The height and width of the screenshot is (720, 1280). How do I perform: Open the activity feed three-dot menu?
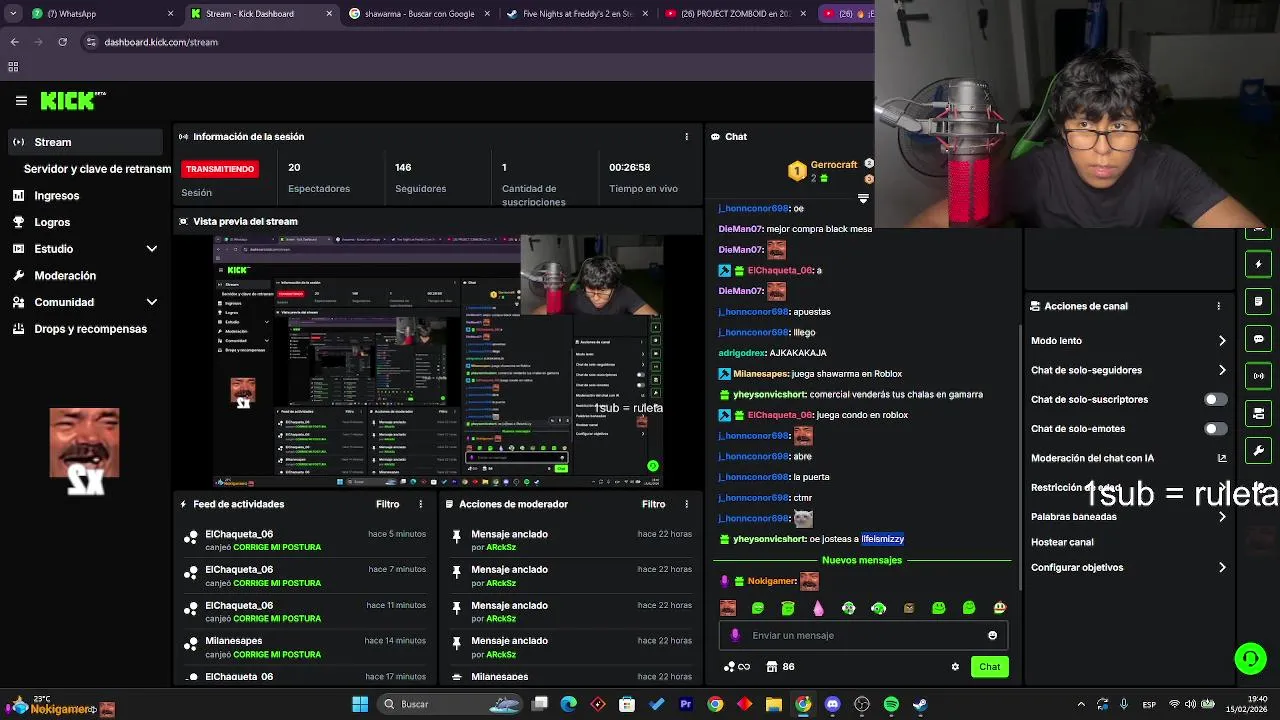coord(420,504)
